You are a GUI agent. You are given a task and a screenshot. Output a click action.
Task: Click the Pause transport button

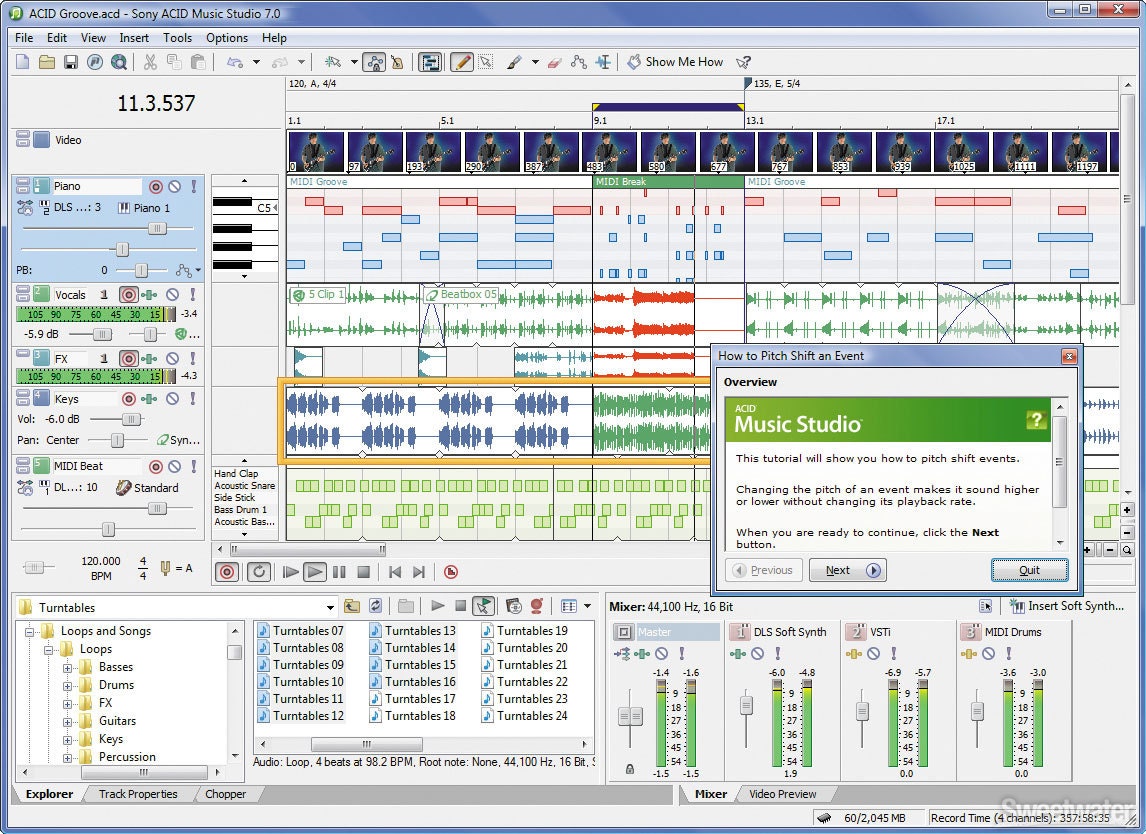[339, 572]
